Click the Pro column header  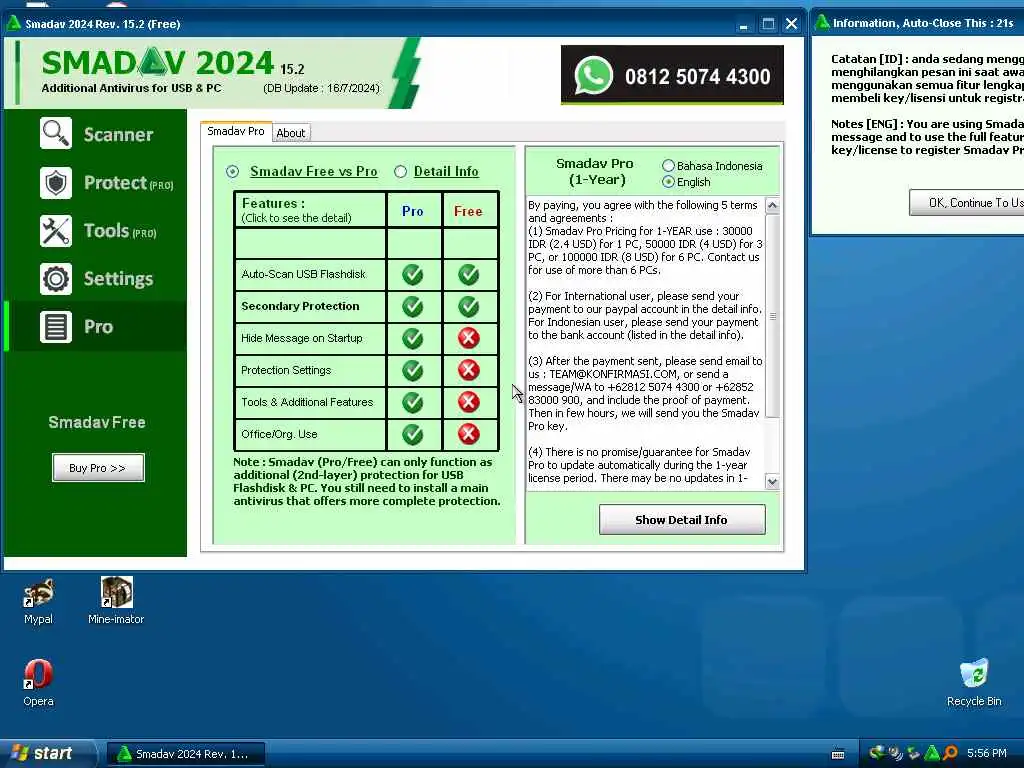pos(413,211)
